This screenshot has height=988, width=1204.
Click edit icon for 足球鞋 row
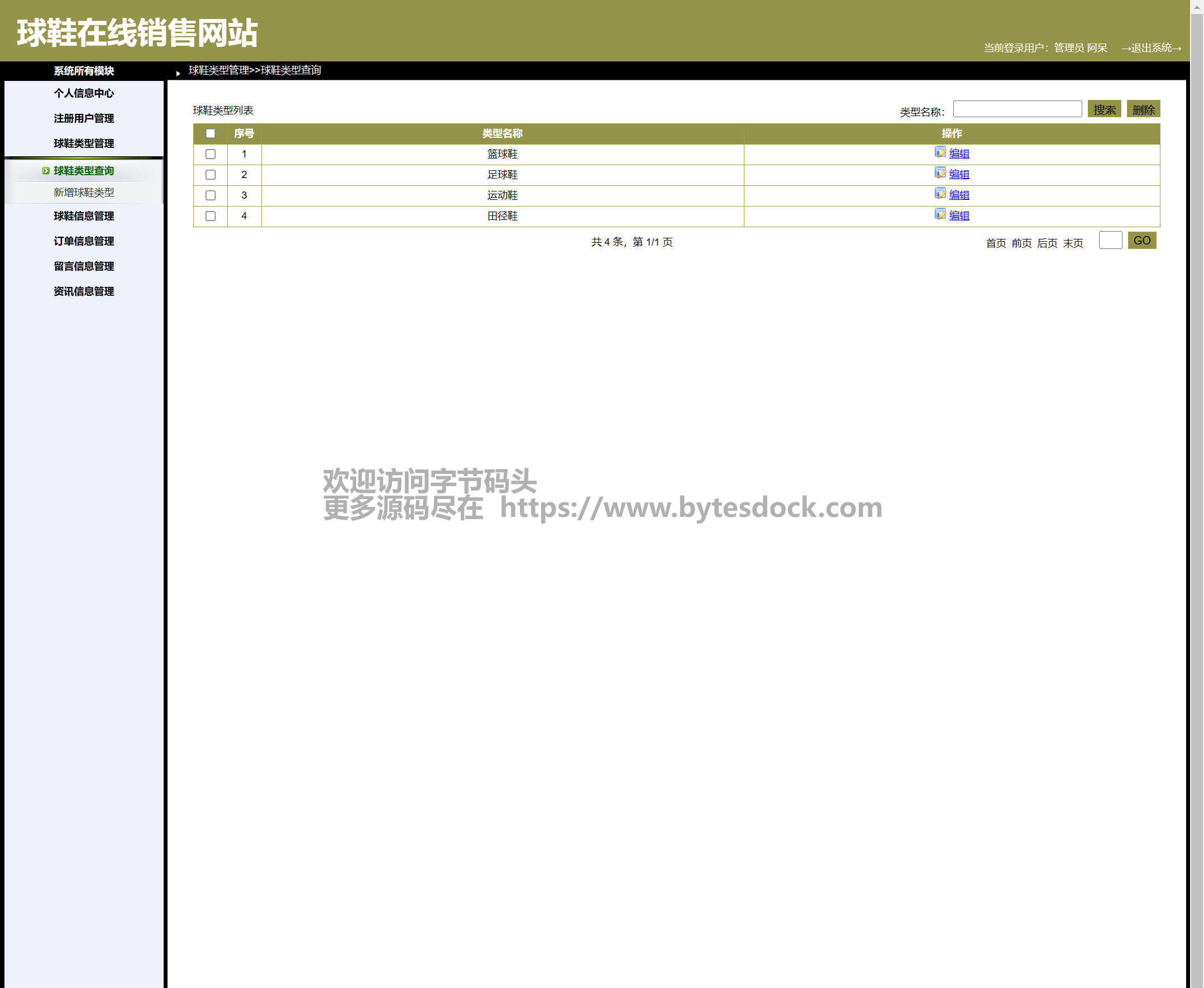[940, 172]
